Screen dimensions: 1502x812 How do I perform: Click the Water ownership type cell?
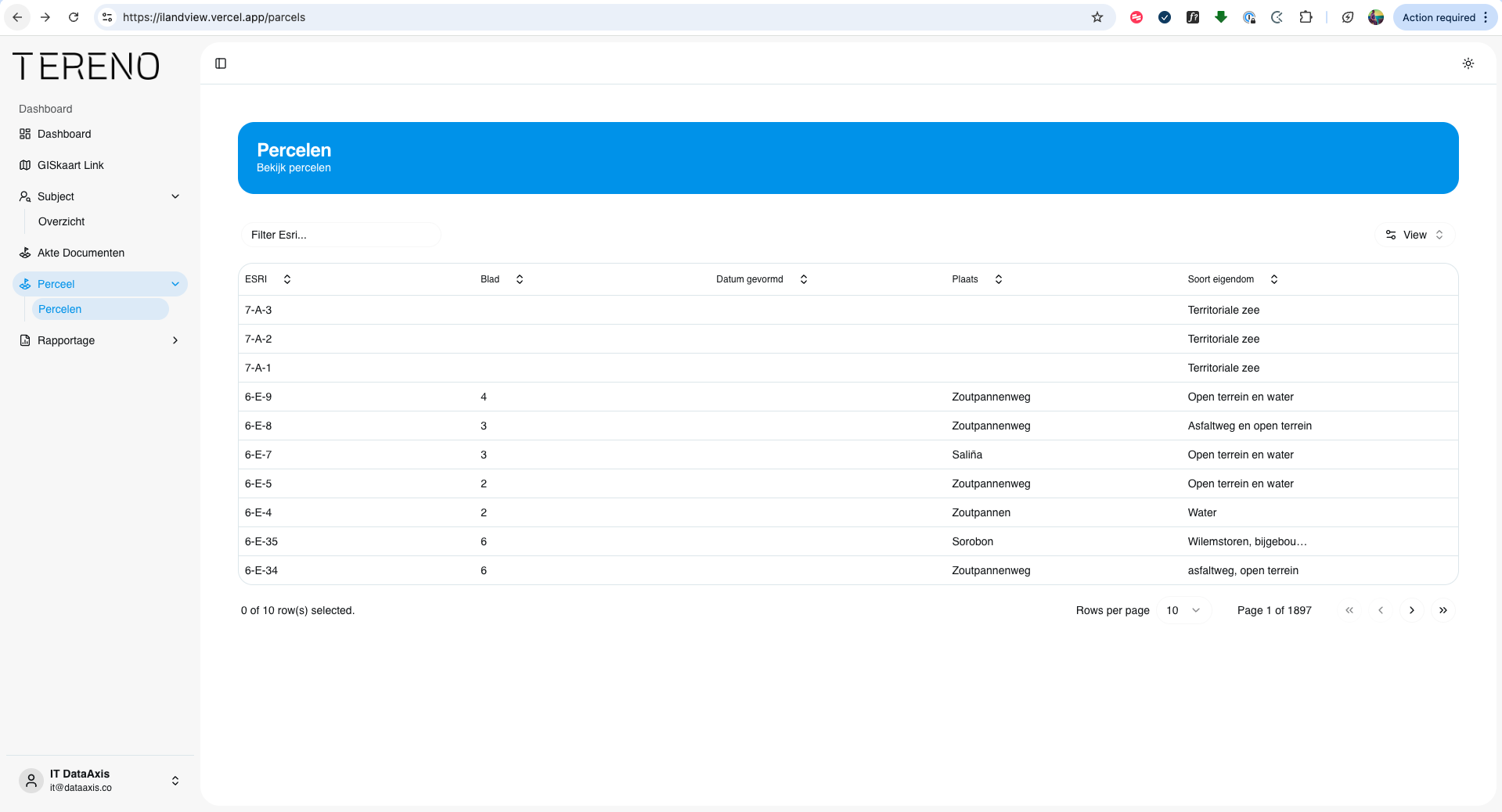coord(1201,512)
